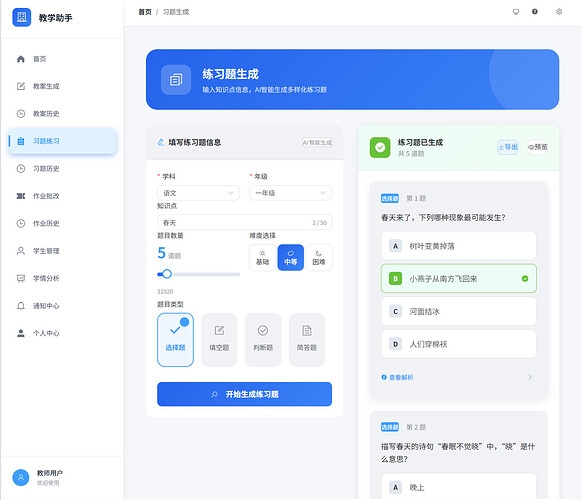Click the bell icon beside 通知中心

click(21, 306)
